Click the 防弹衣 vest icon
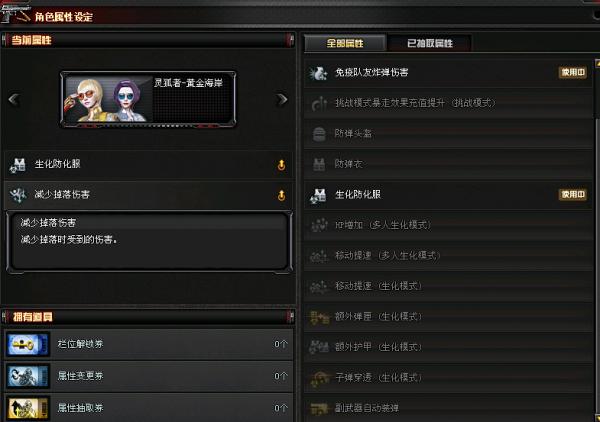This screenshot has width=600, height=422. (319, 165)
